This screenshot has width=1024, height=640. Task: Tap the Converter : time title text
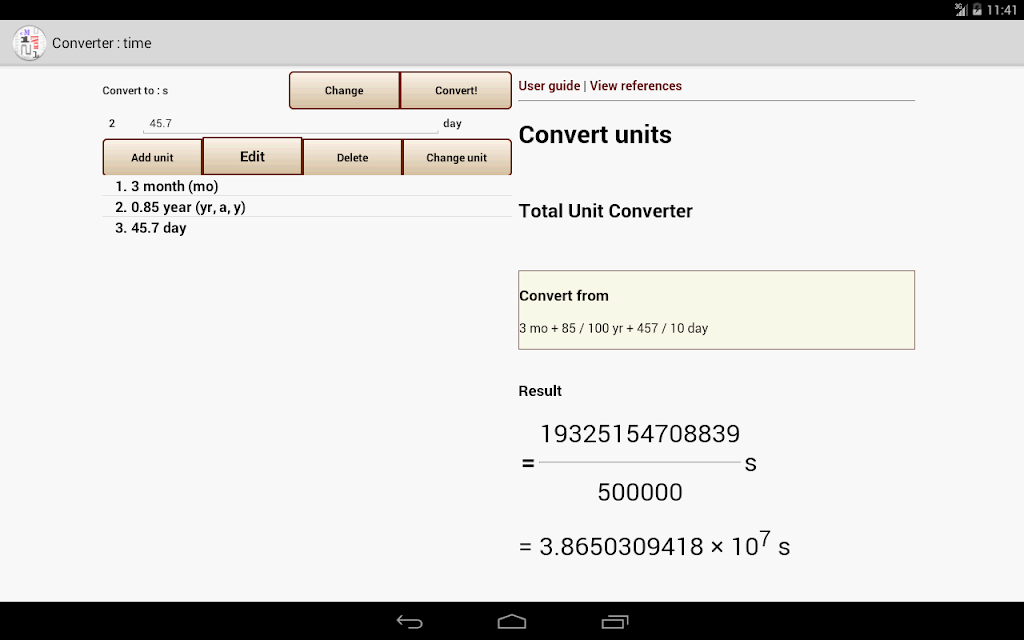click(102, 43)
